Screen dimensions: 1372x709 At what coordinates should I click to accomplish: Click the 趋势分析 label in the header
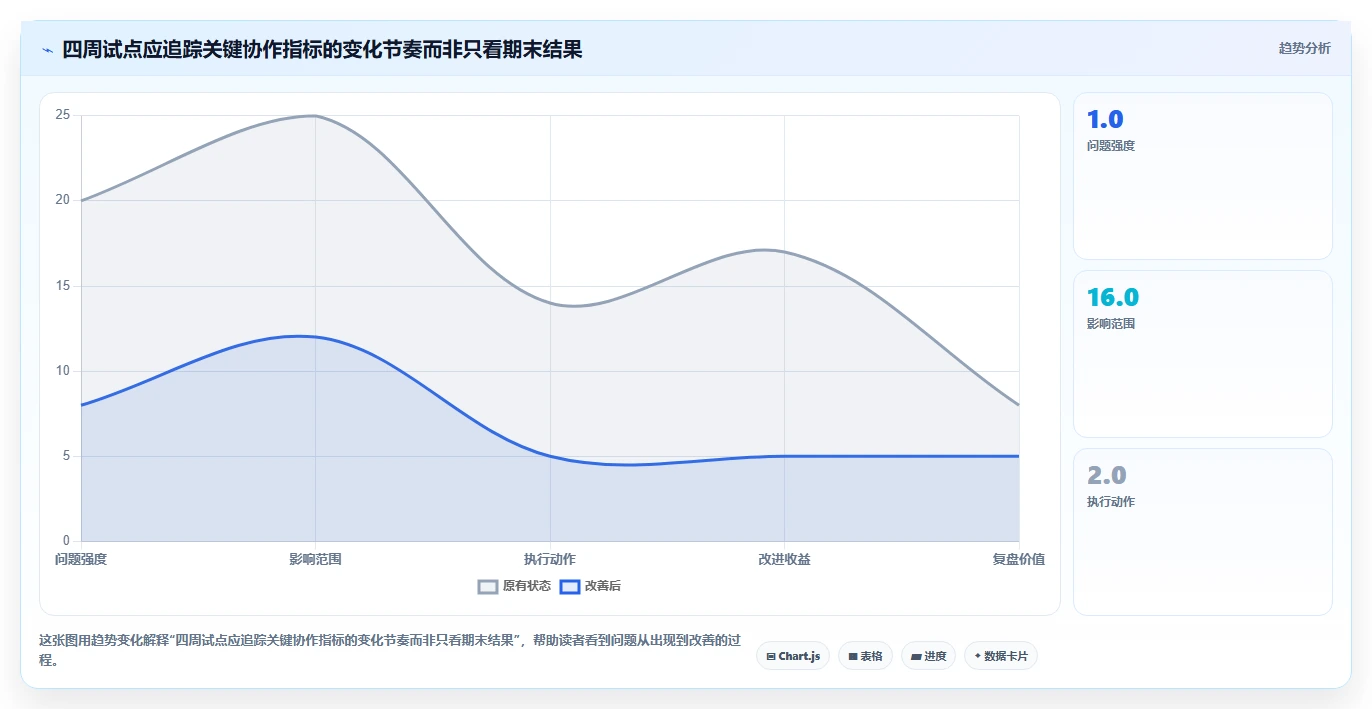(1304, 48)
